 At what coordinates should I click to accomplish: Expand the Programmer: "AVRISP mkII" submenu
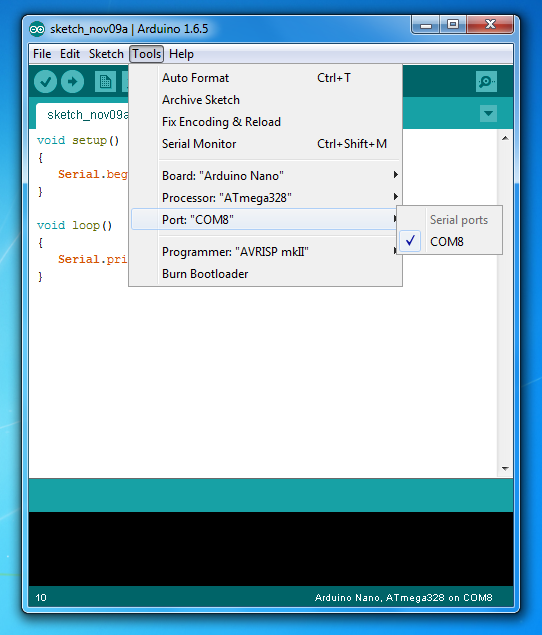265,252
